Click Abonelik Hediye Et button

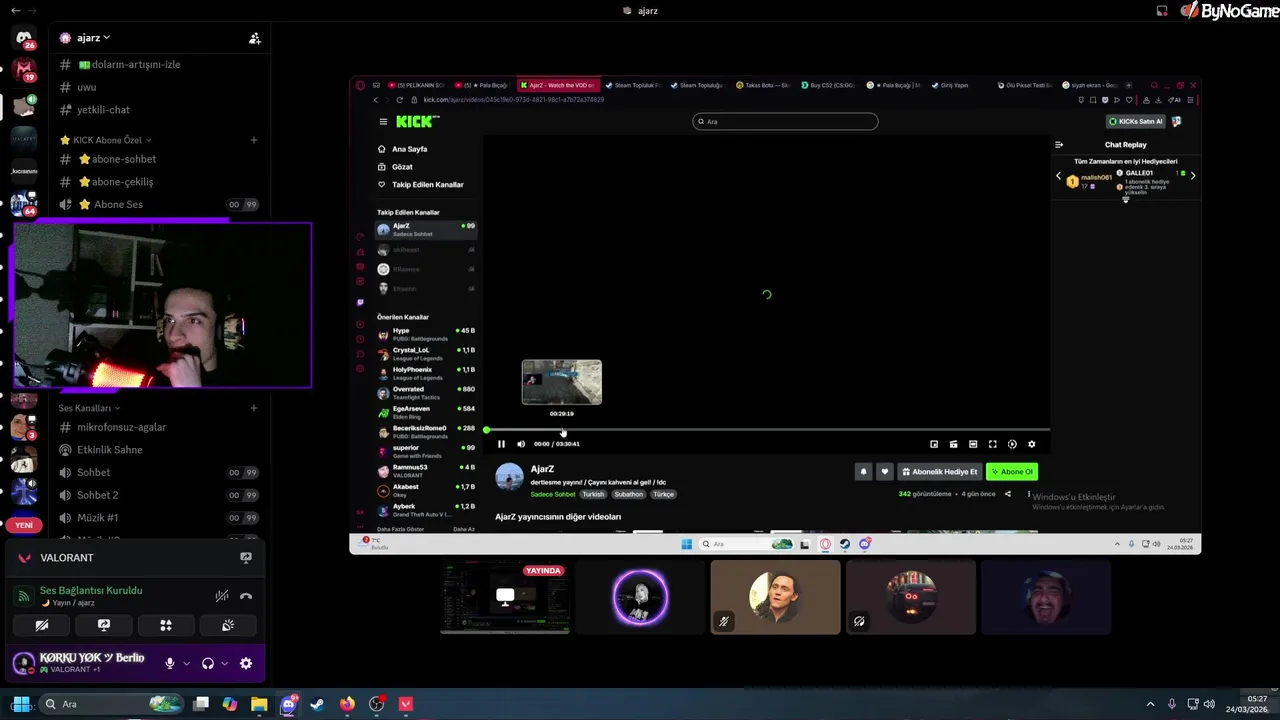point(939,472)
